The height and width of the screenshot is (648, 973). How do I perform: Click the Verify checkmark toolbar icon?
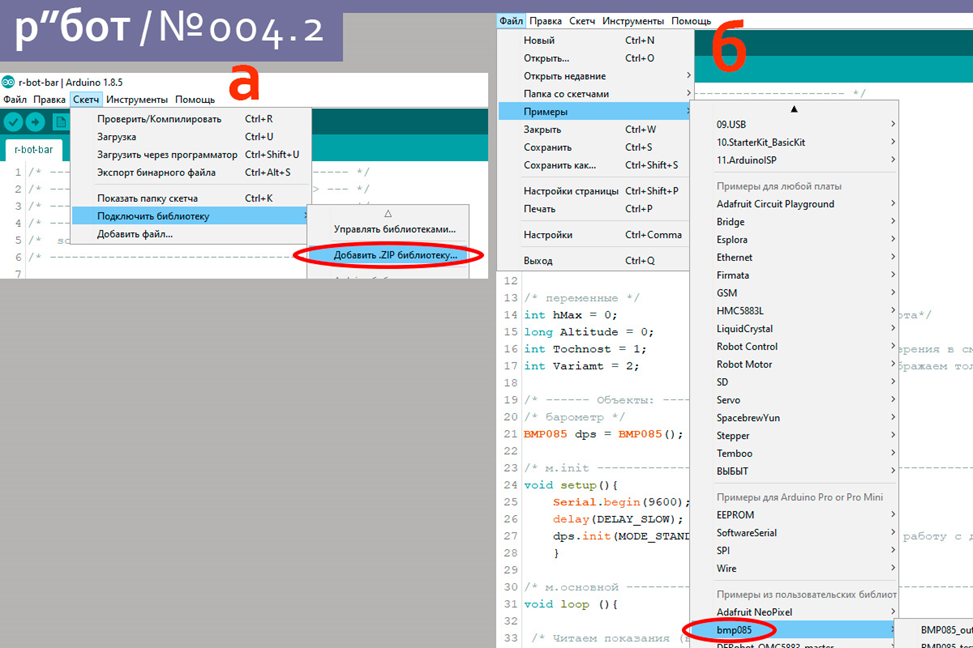13,122
